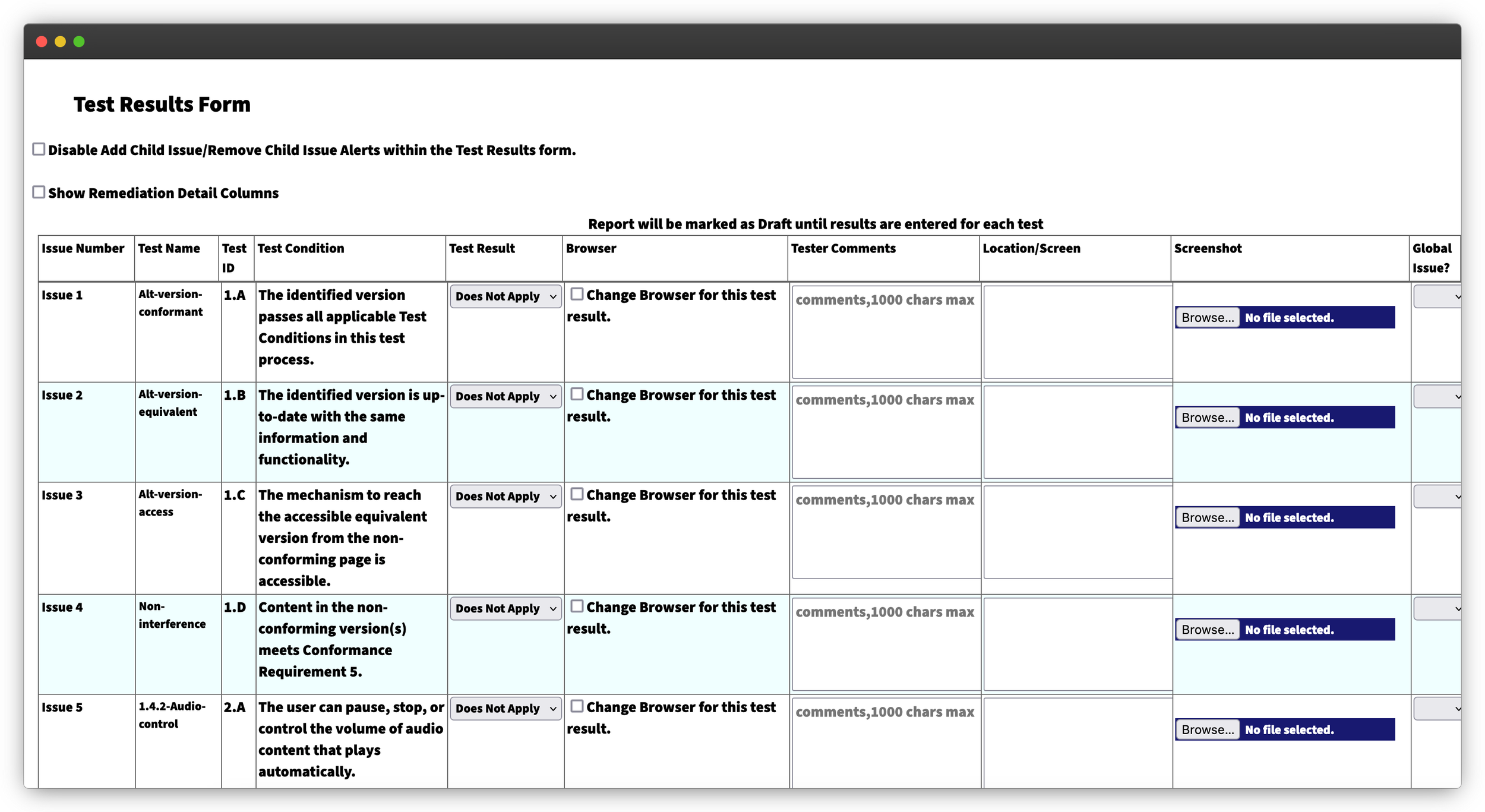The image size is (1485, 812).
Task: Open Test Result dropdown for Issue 1
Action: pos(505,296)
